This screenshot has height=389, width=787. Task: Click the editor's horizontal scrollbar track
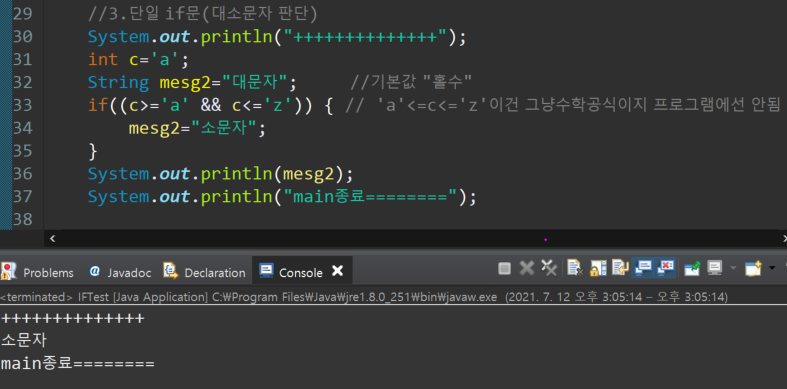[x=417, y=239]
